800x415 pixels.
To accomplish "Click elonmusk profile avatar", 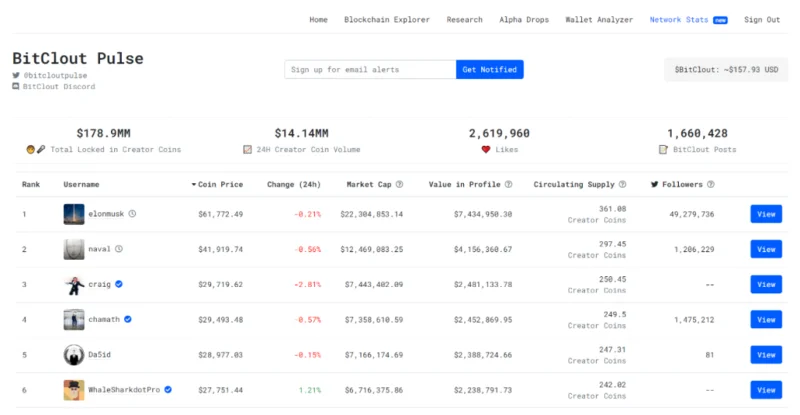I will click(74, 214).
